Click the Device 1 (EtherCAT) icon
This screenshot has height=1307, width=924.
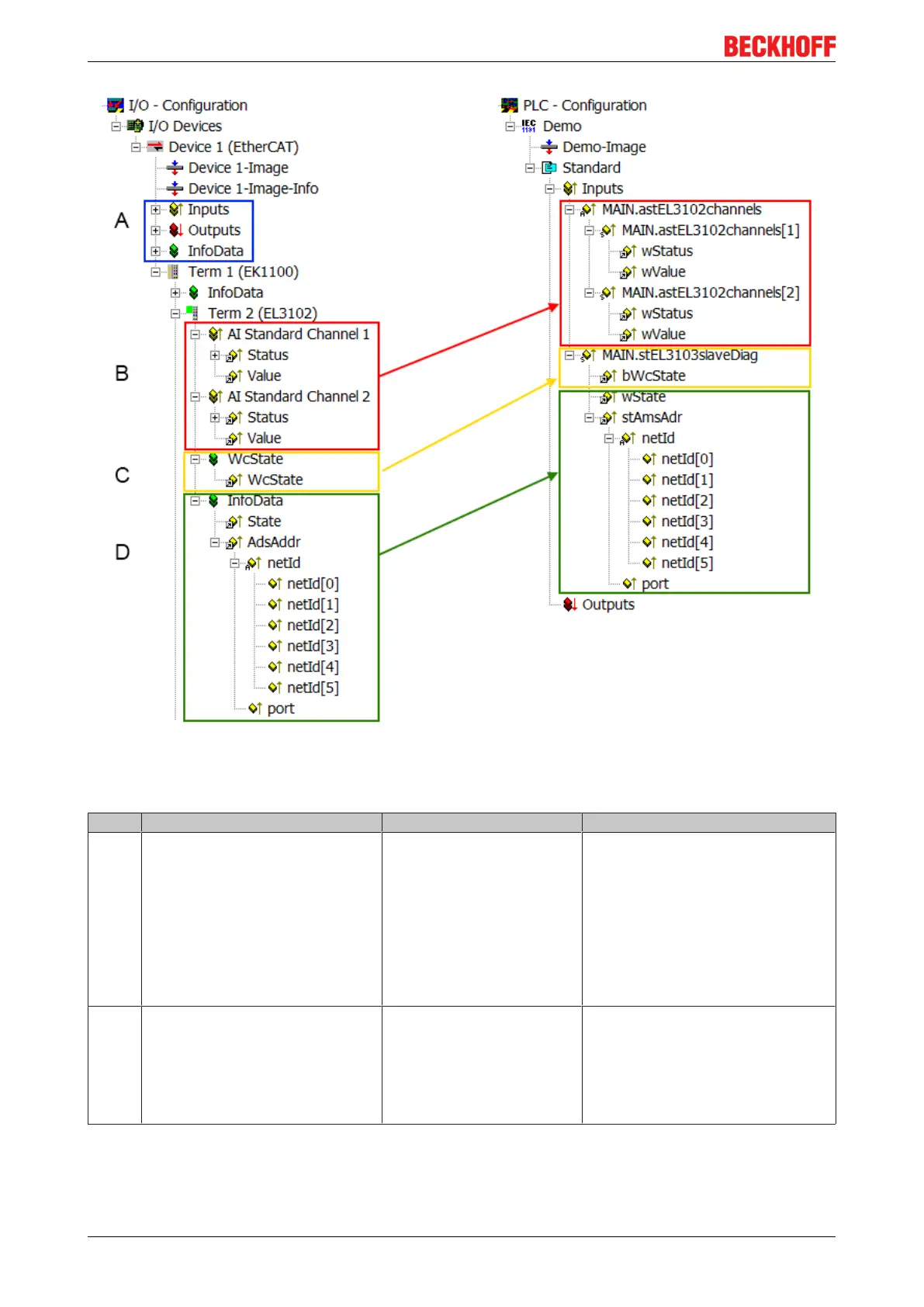(x=155, y=147)
